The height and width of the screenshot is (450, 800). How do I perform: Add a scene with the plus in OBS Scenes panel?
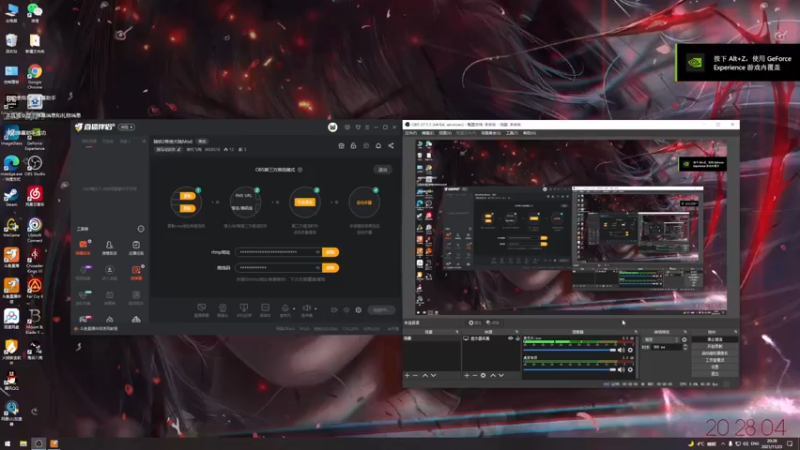[407, 376]
